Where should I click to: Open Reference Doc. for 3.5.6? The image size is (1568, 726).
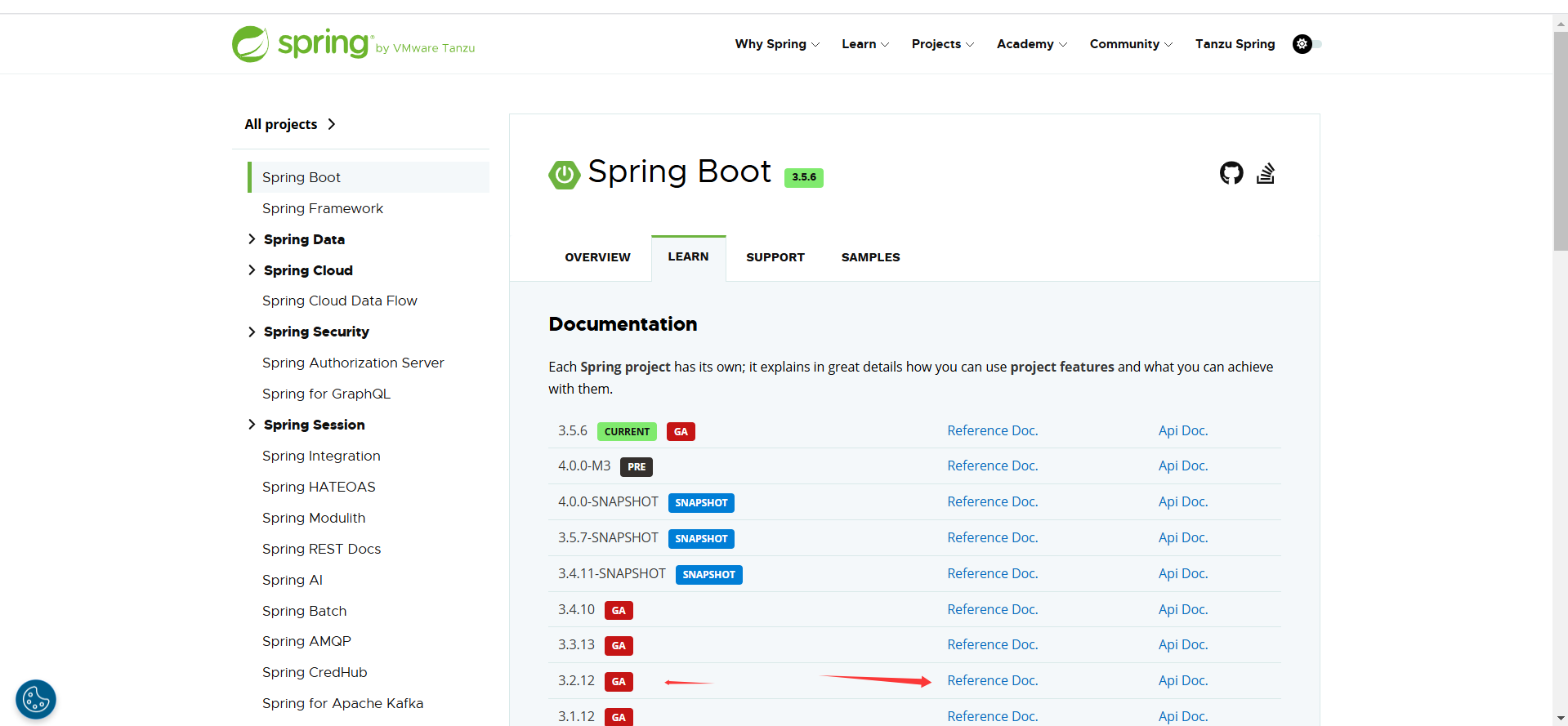click(x=992, y=430)
